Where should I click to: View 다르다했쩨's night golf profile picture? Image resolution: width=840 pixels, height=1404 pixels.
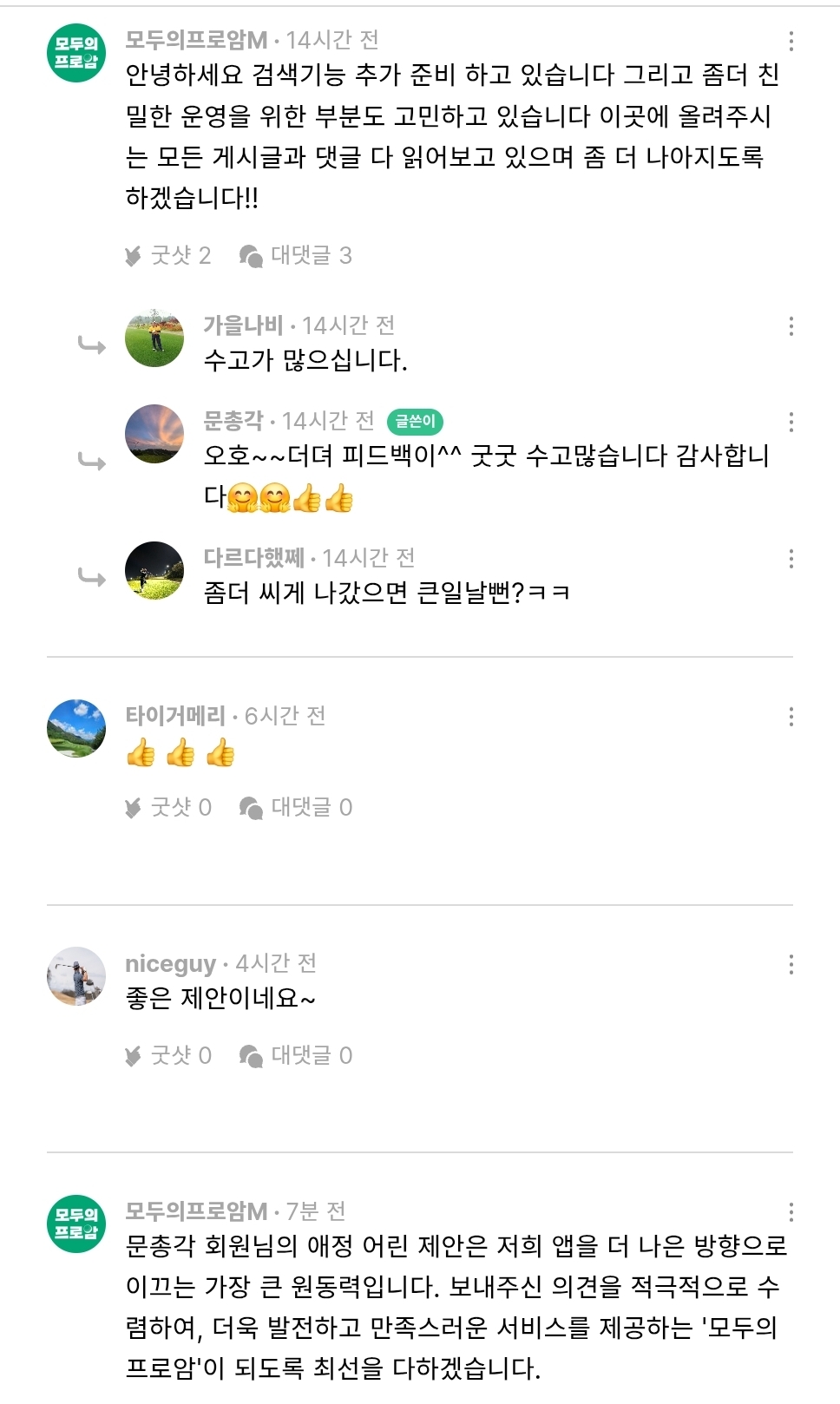(154, 571)
